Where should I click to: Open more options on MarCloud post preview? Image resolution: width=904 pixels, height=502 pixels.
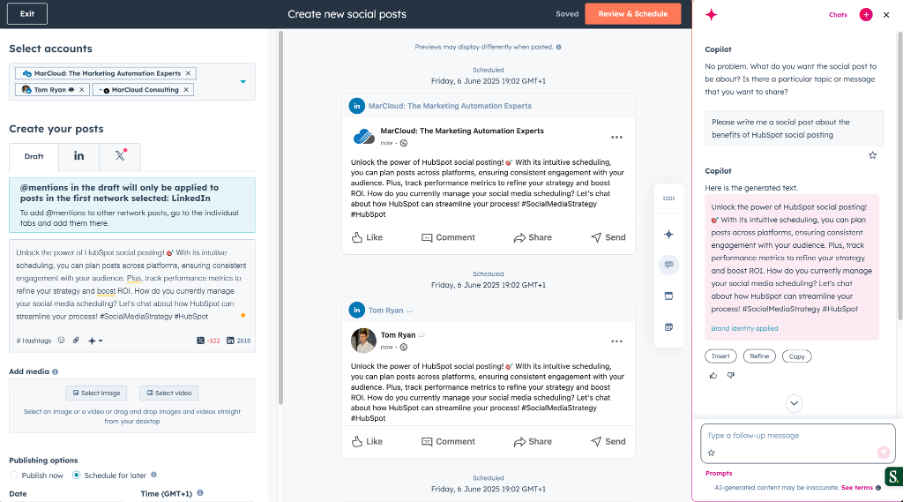point(617,137)
